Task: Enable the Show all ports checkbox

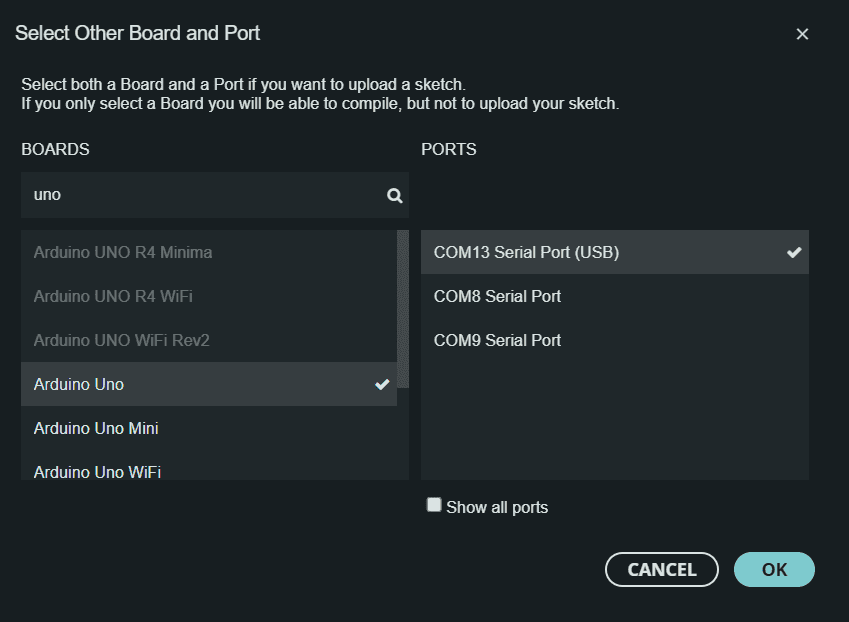Action: click(x=434, y=505)
